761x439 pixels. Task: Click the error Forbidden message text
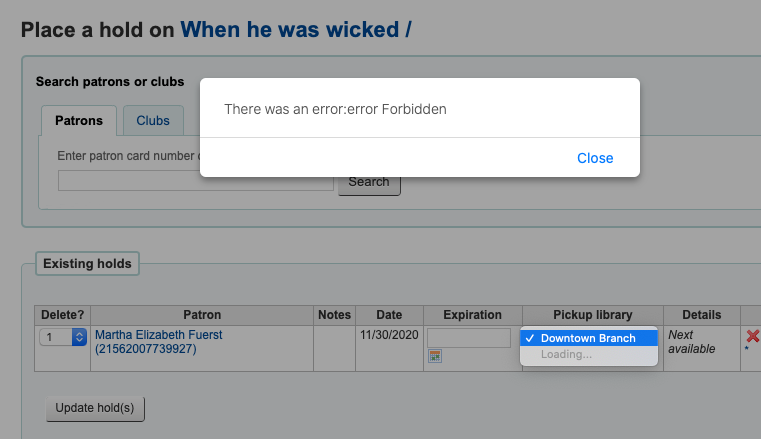pyautogui.click(x=335, y=109)
